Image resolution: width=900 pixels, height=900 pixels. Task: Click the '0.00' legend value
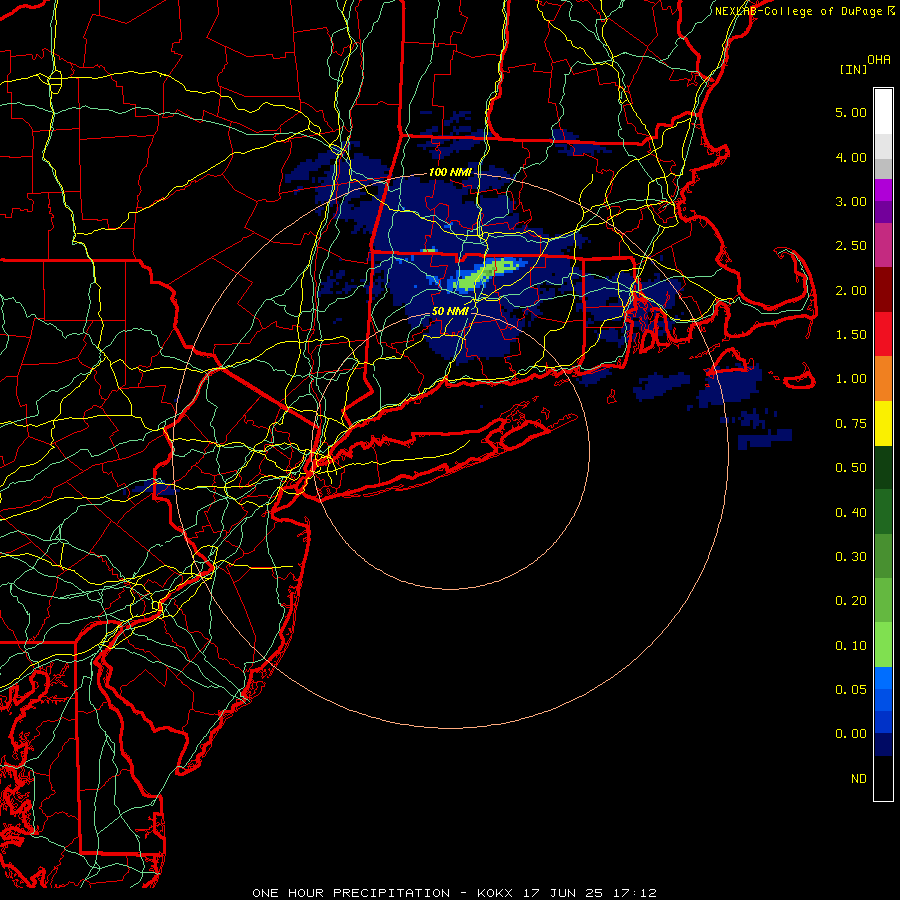851,734
